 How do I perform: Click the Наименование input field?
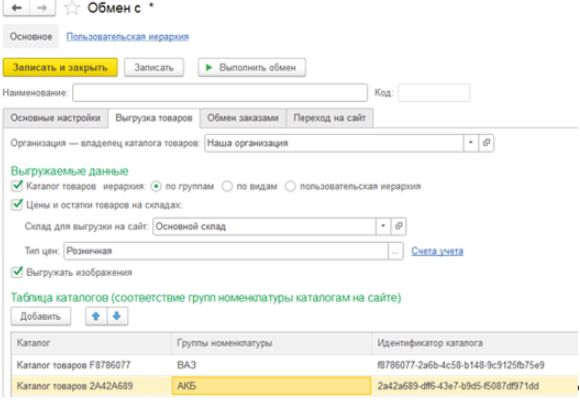[220, 93]
